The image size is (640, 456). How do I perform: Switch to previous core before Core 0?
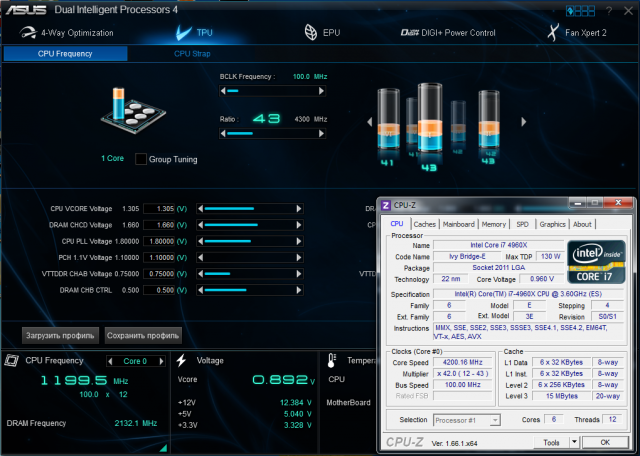[110, 361]
